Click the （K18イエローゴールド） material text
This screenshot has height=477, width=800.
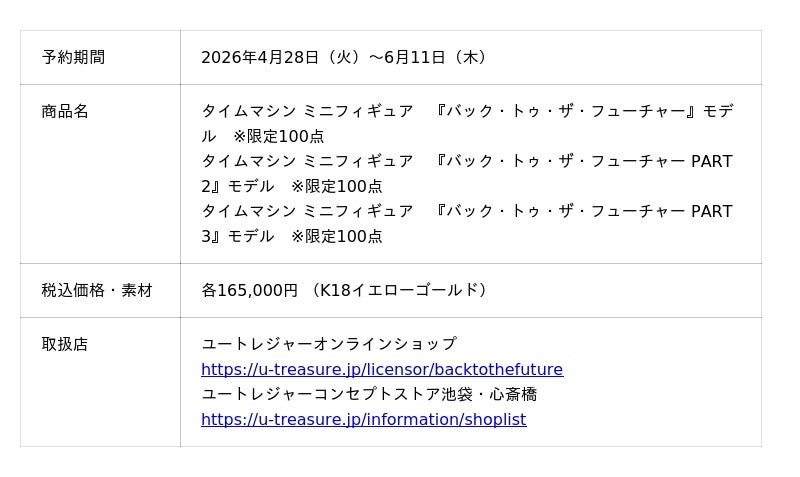pos(400,290)
